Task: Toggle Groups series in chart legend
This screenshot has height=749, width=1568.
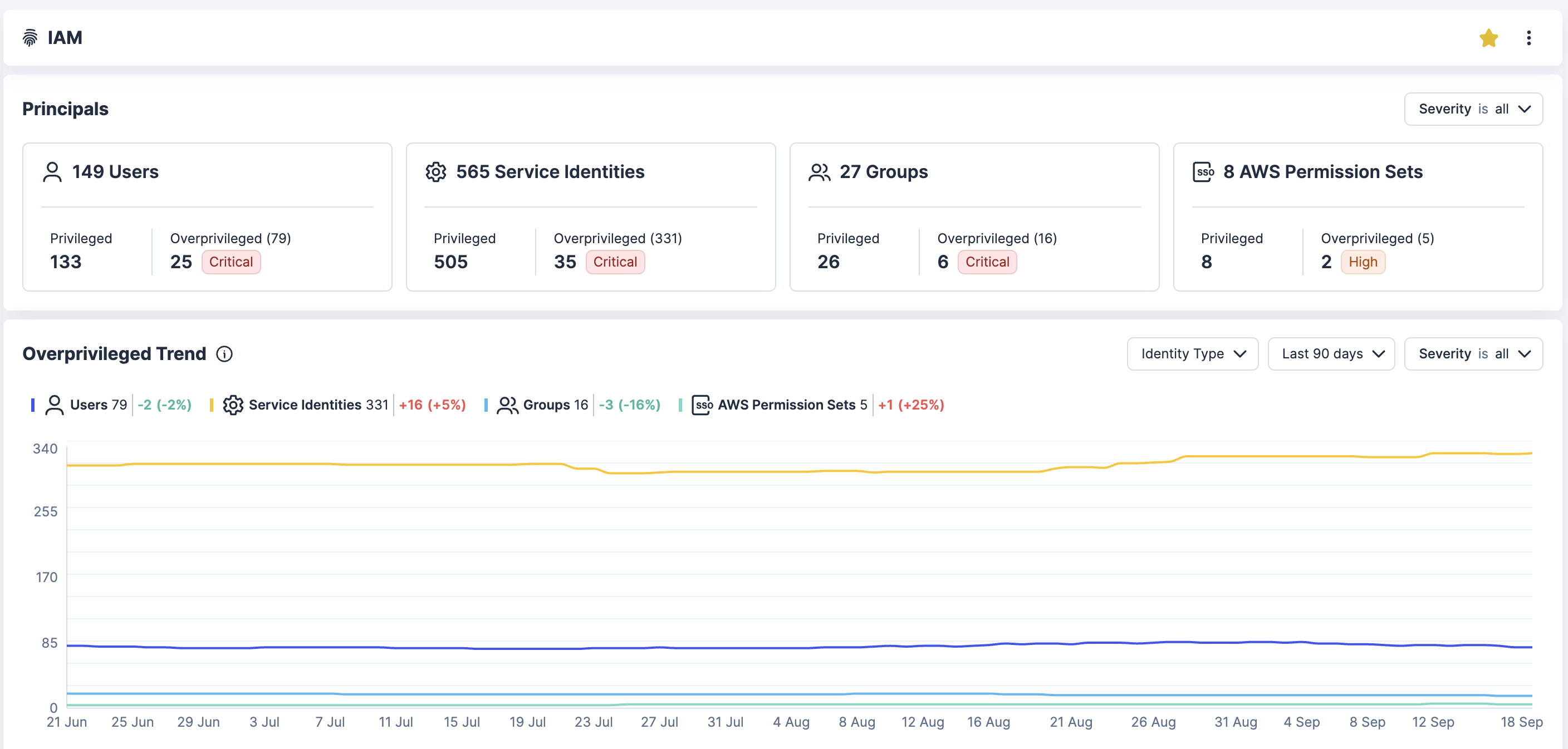Action: pyautogui.click(x=546, y=405)
